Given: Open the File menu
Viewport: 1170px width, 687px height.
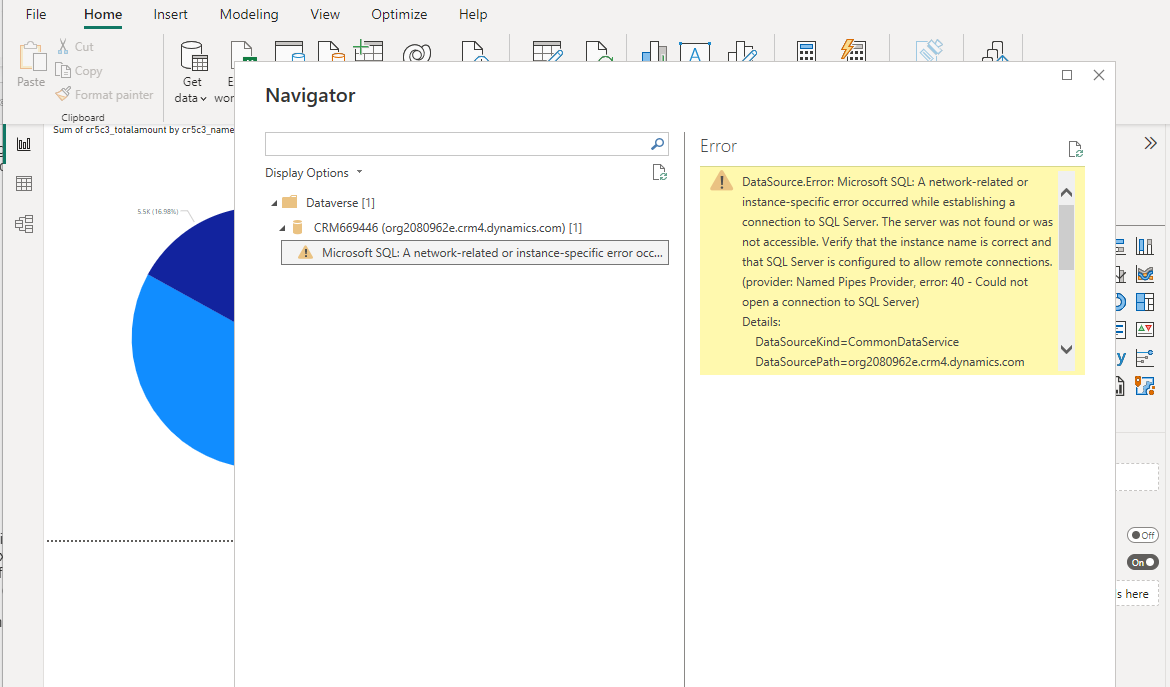Looking at the screenshot, I should pyautogui.click(x=36, y=14).
